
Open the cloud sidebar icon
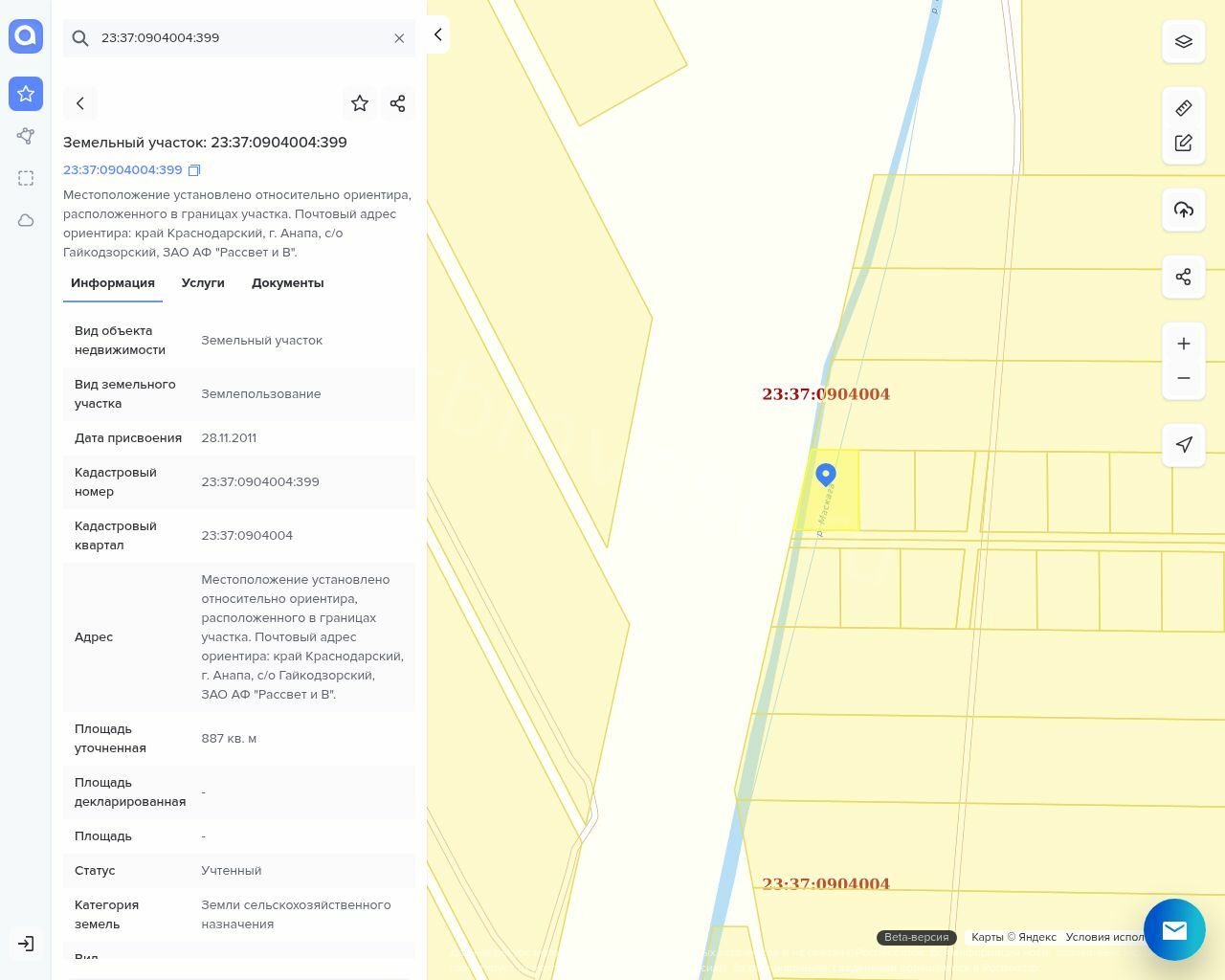coord(26,220)
